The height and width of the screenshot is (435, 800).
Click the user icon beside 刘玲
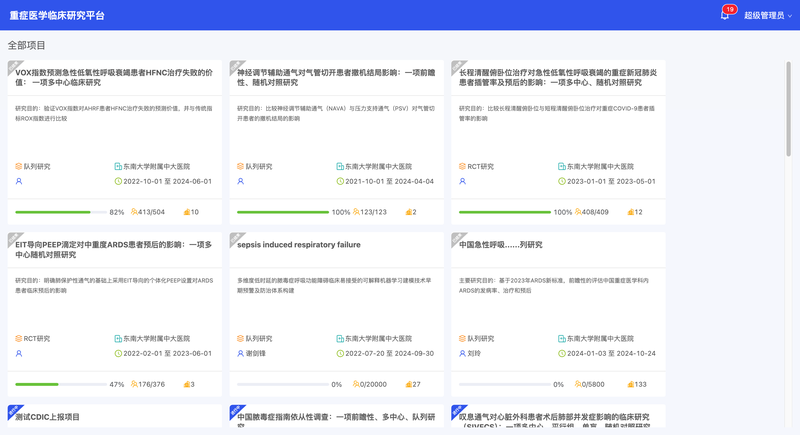(463, 353)
